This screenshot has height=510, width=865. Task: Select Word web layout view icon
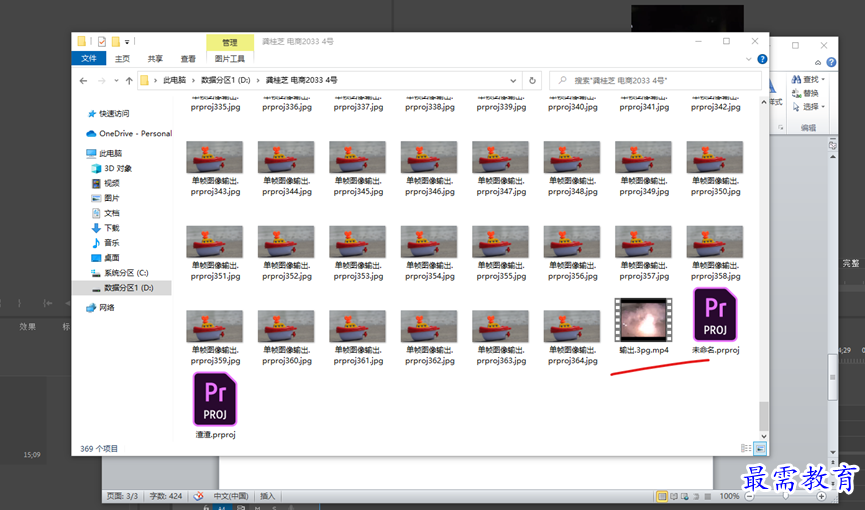tap(685, 496)
